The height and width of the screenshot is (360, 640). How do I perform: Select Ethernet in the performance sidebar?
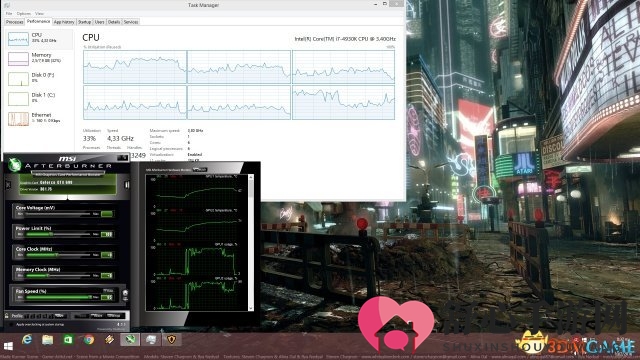40,118
